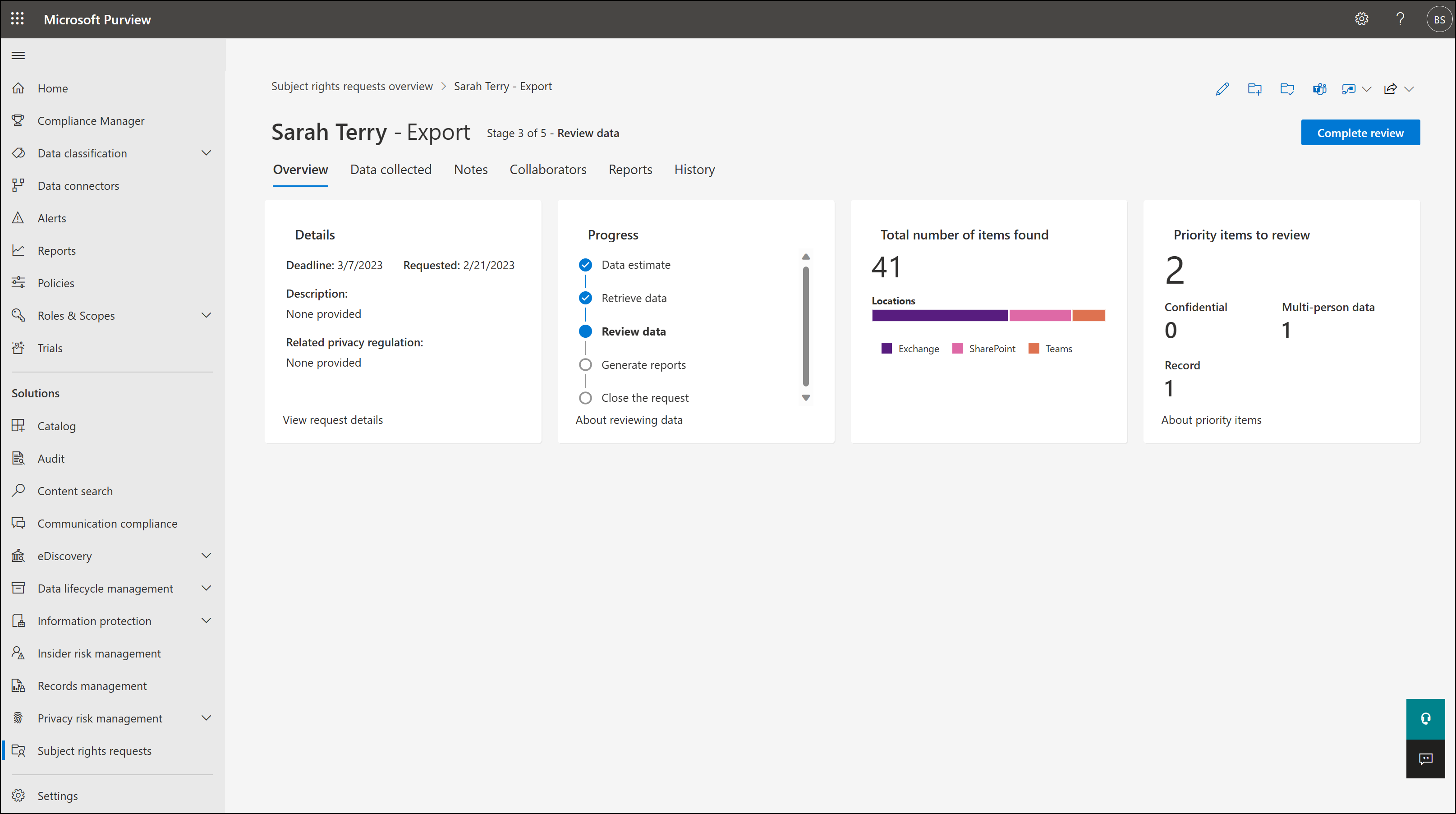Image resolution: width=1456 pixels, height=814 pixels.
Task: Click the edit pencil icon
Action: (1222, 89)
